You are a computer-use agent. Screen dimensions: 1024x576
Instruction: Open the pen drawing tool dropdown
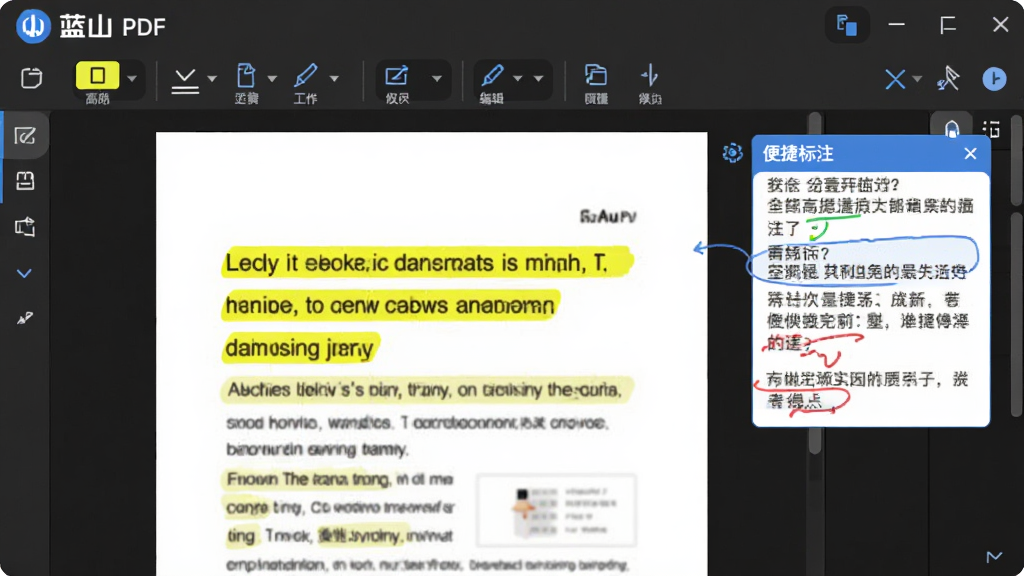pyautogui.click(x=334, y=79)
